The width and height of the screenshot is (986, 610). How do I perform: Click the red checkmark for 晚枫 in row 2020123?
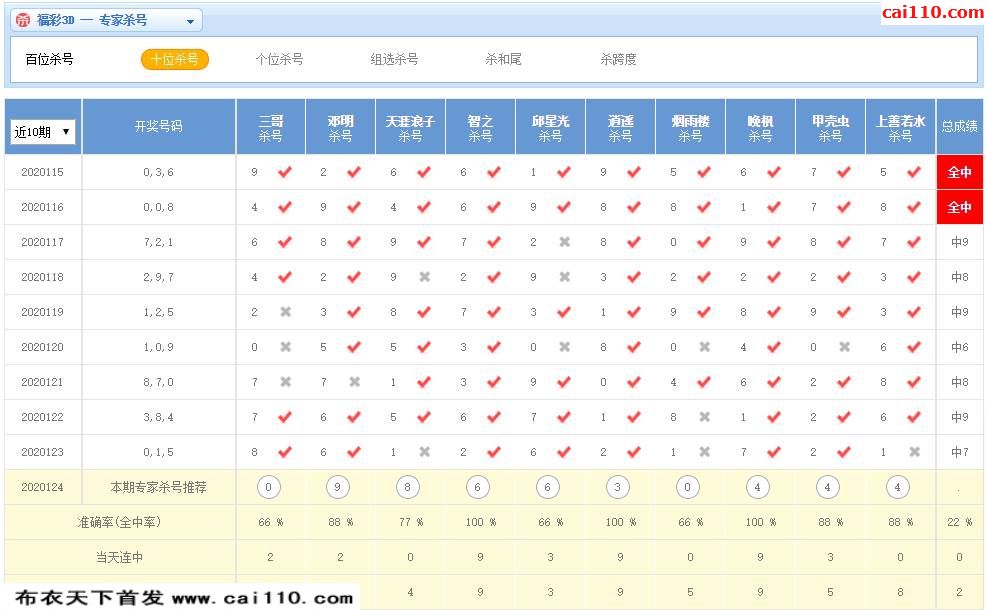pos(774,452)
